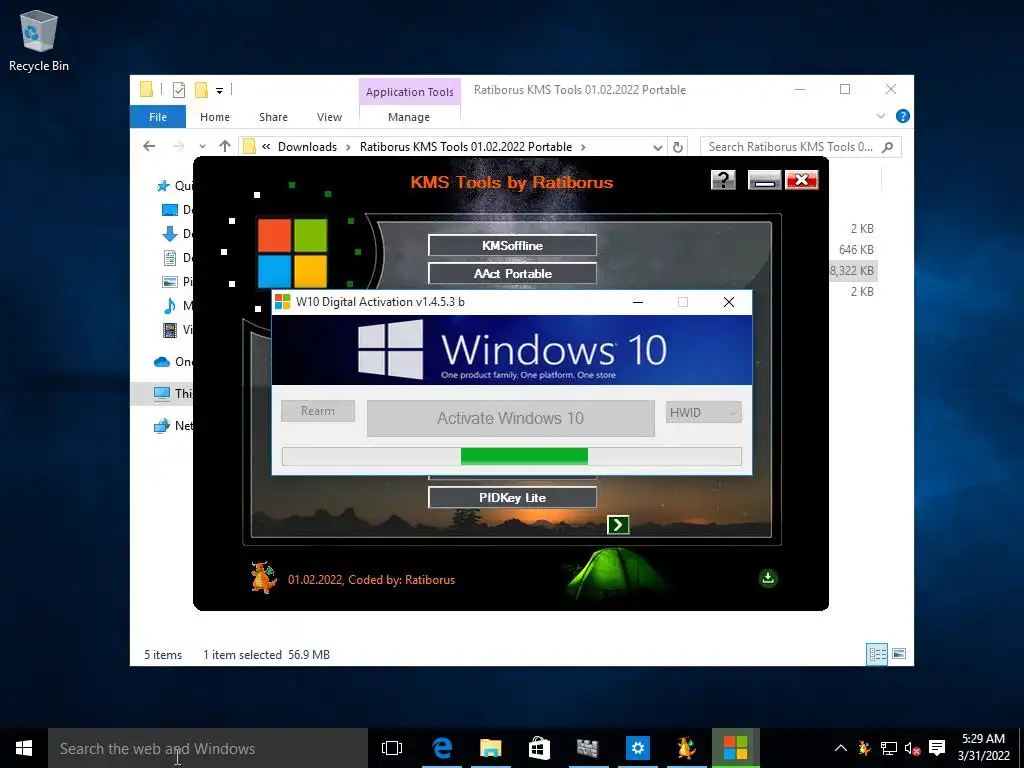Expand the Explorer address history dropdown
The width and height of the screenshot is (1024, 768).
pos(658,147)
